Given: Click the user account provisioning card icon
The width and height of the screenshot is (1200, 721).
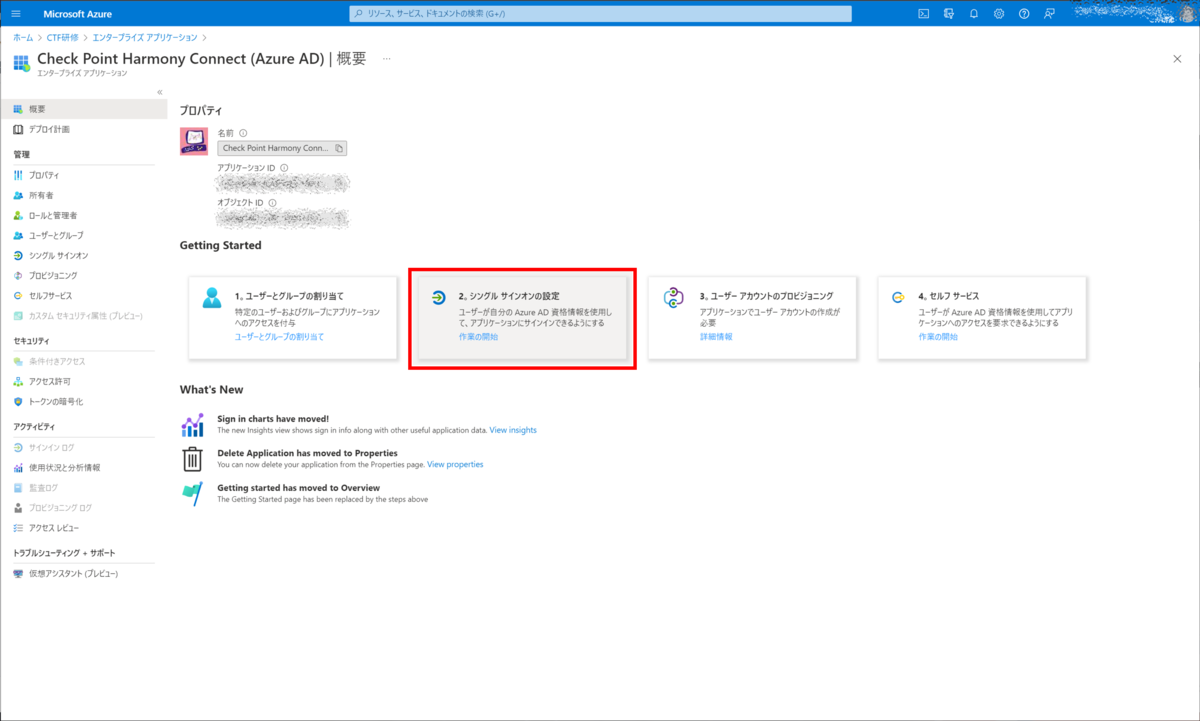Looking at the screenshot, I should [x=673, y=298].
